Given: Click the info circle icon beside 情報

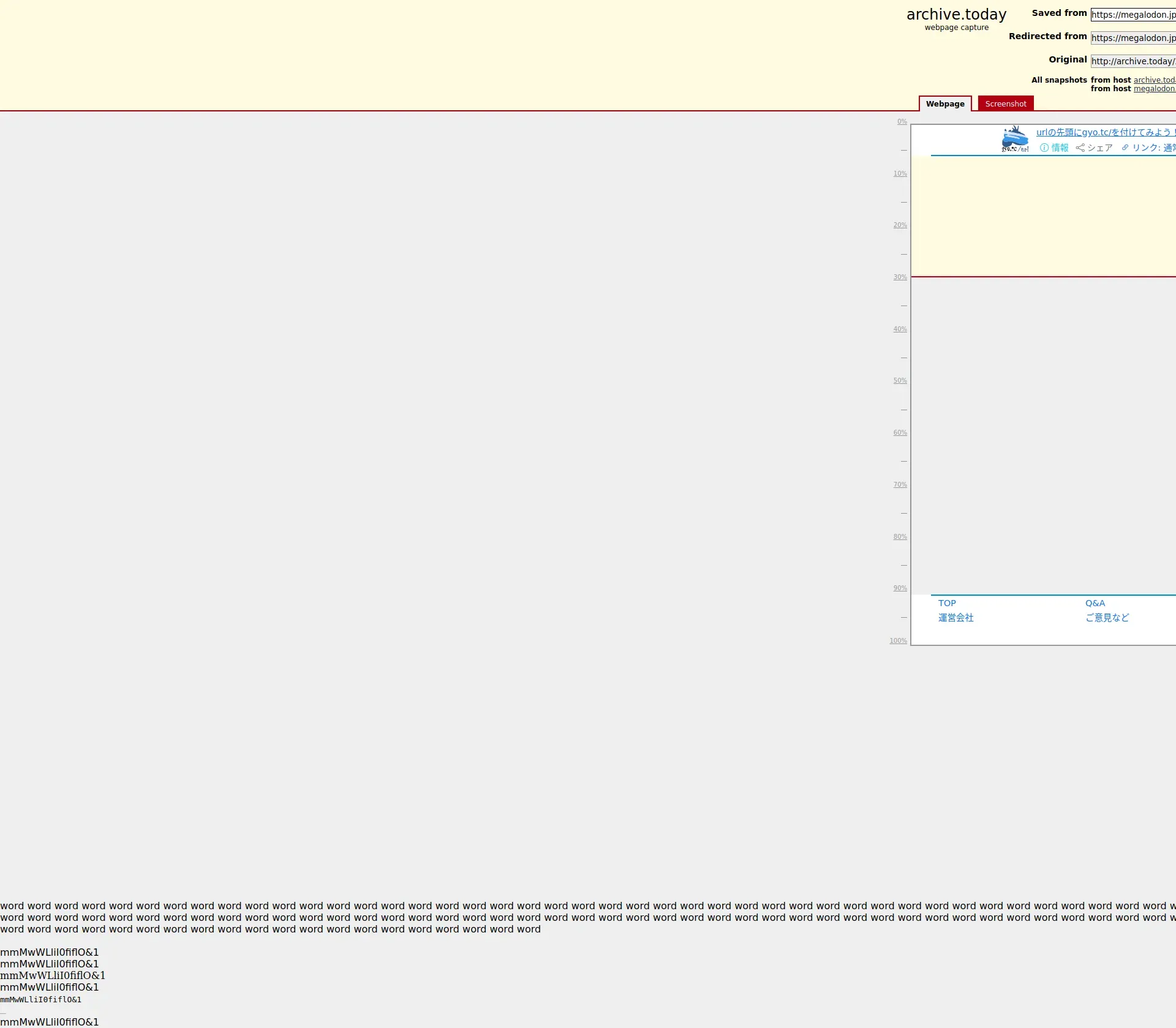Looking at the screenshot, I should pos(1044,148).
